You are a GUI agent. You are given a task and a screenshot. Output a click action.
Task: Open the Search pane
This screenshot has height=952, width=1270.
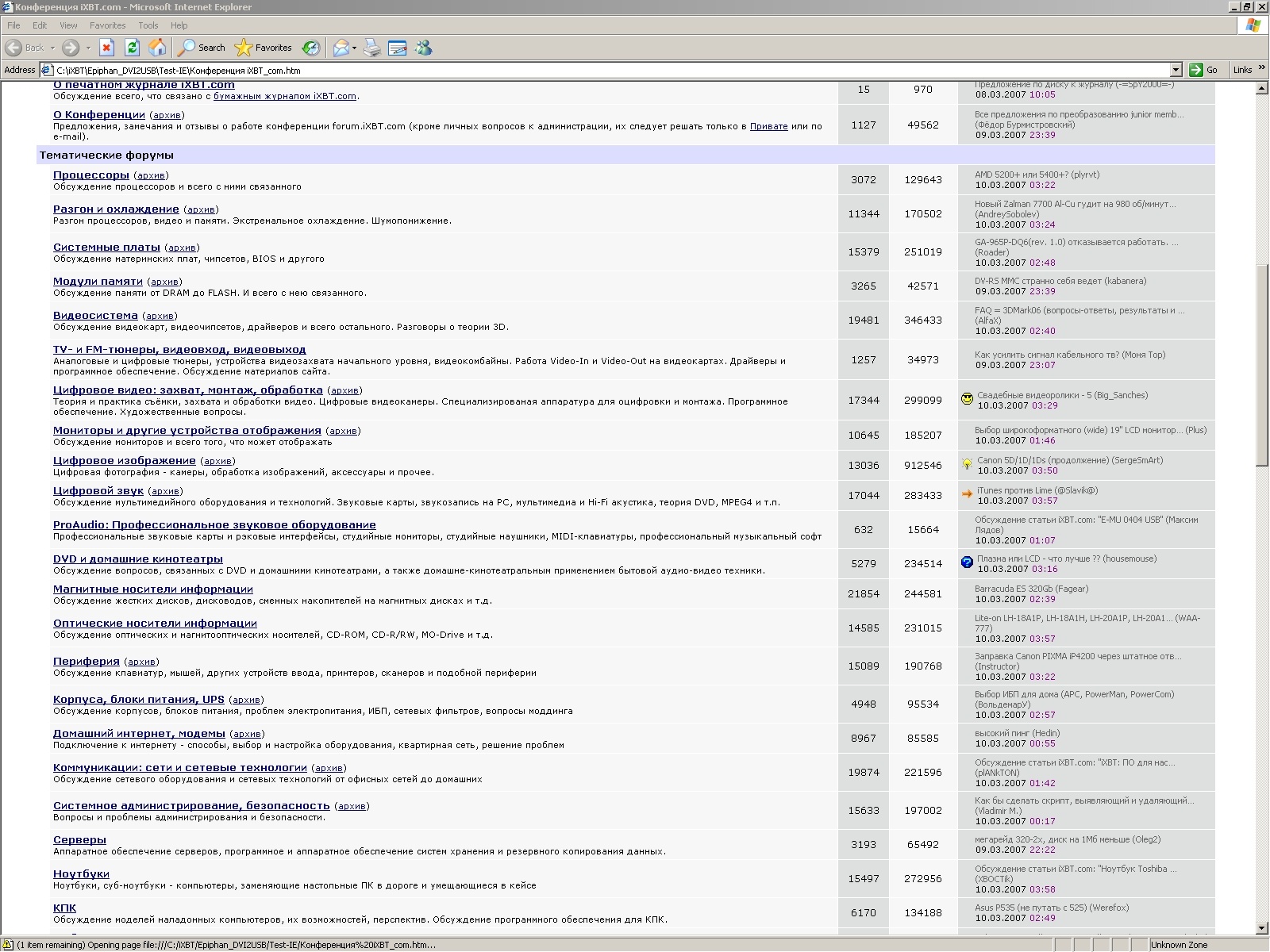point(202,48)
